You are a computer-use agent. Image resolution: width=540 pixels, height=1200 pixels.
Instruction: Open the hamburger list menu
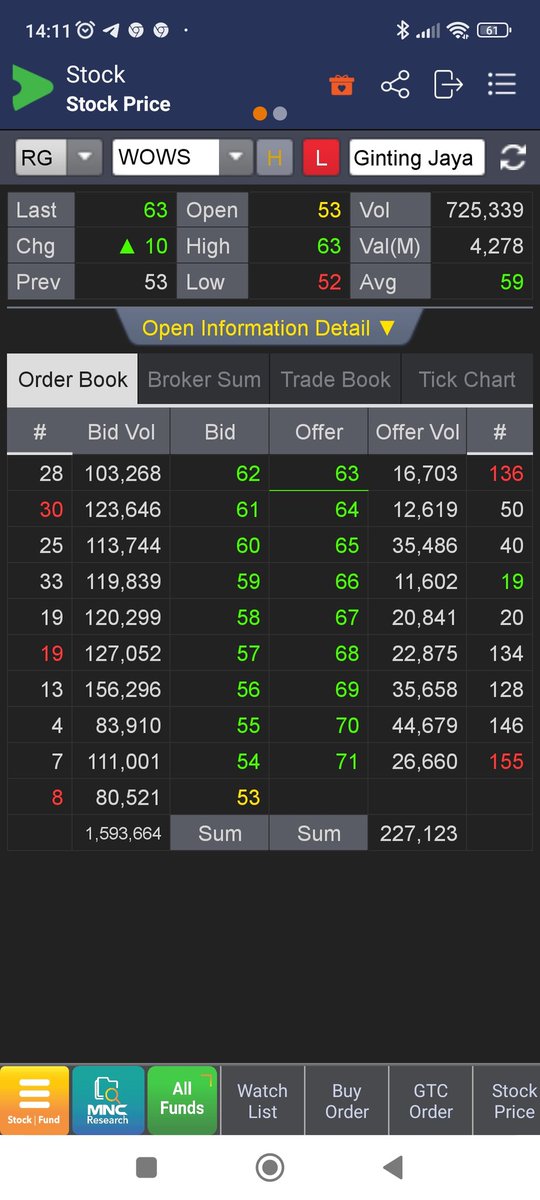(501, 85)
